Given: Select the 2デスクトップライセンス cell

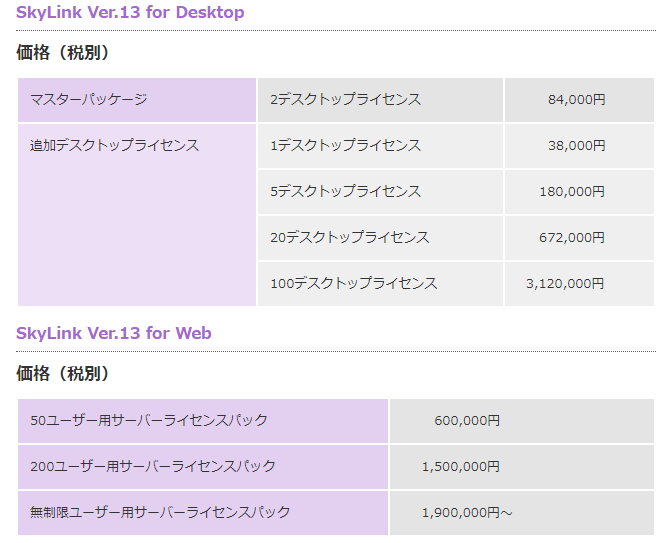Looking at the screenshot, I should click(346, 99).
